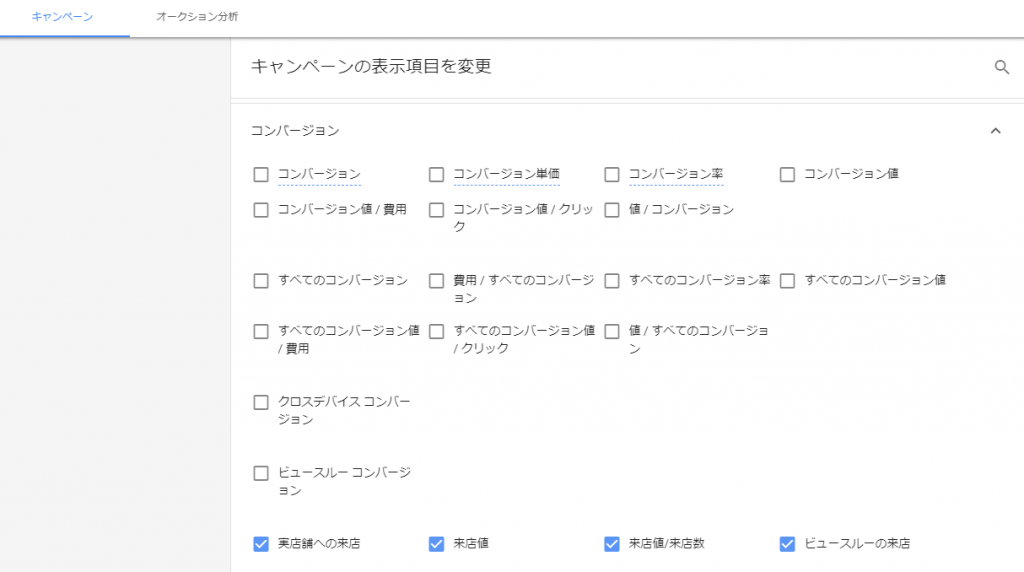Check the 値 / コンバージョン checkbox
Image resolution: width=1024 pixels, height=572 pixels.
pos(612,210)
